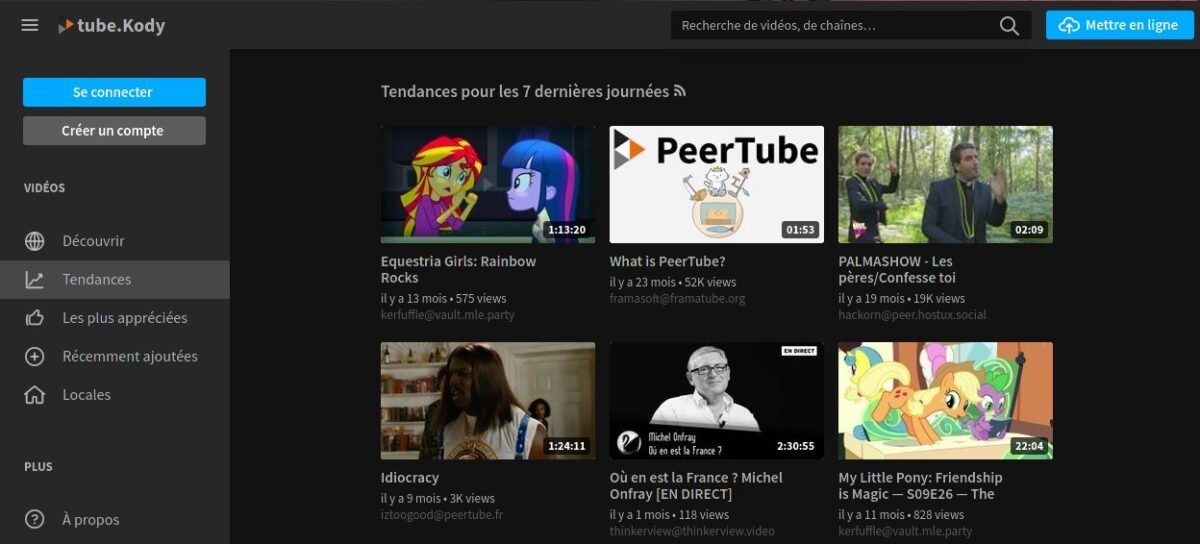Select Tendances in the sidebar
Viewport: 1200px width, 544px height.
(115, 280)
